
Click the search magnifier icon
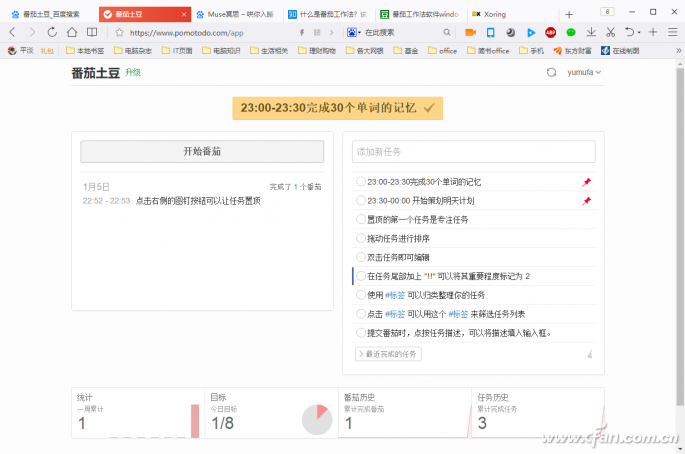tap(446, 32)
